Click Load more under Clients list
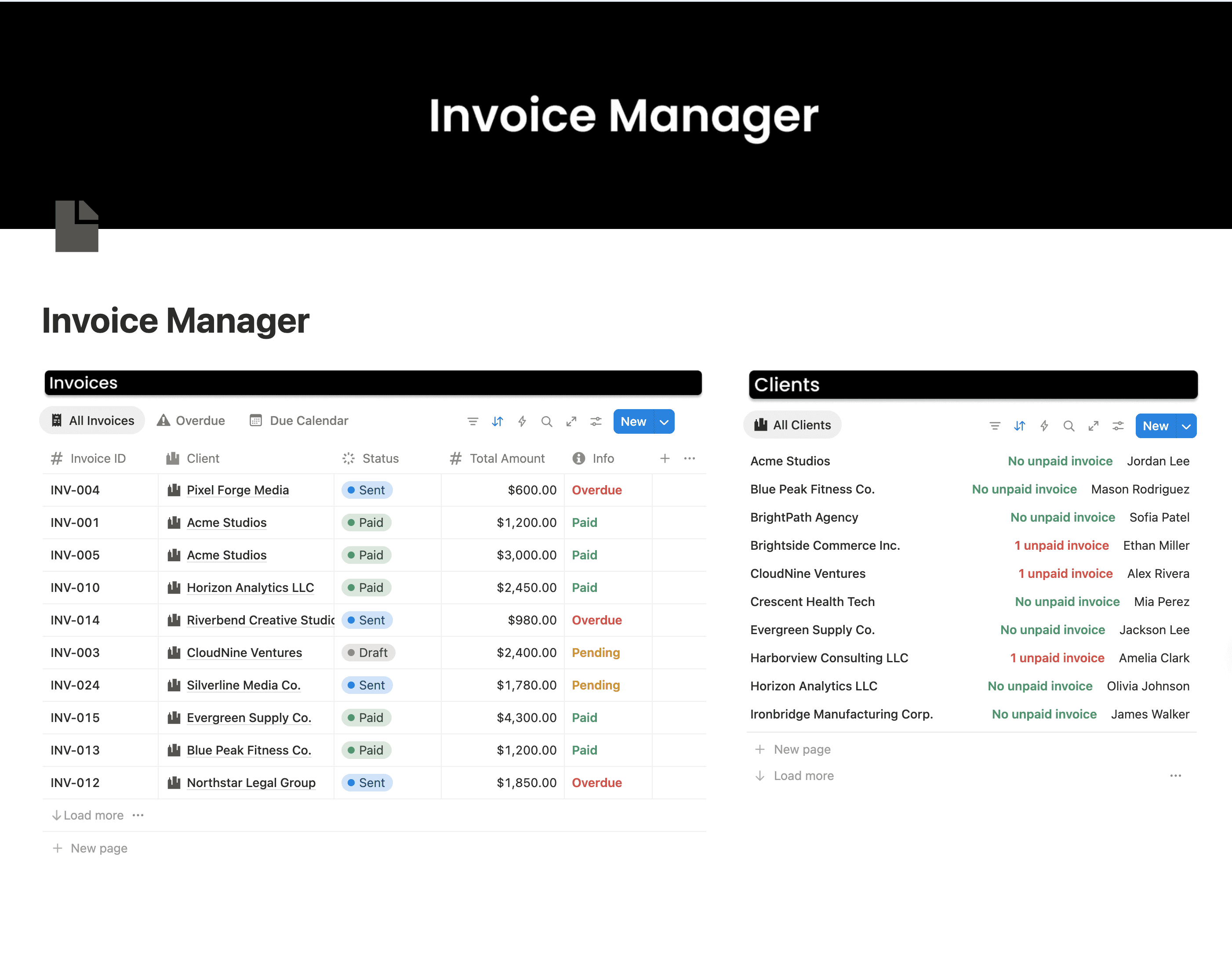The image size is (1232, 958). pos(803,776)
